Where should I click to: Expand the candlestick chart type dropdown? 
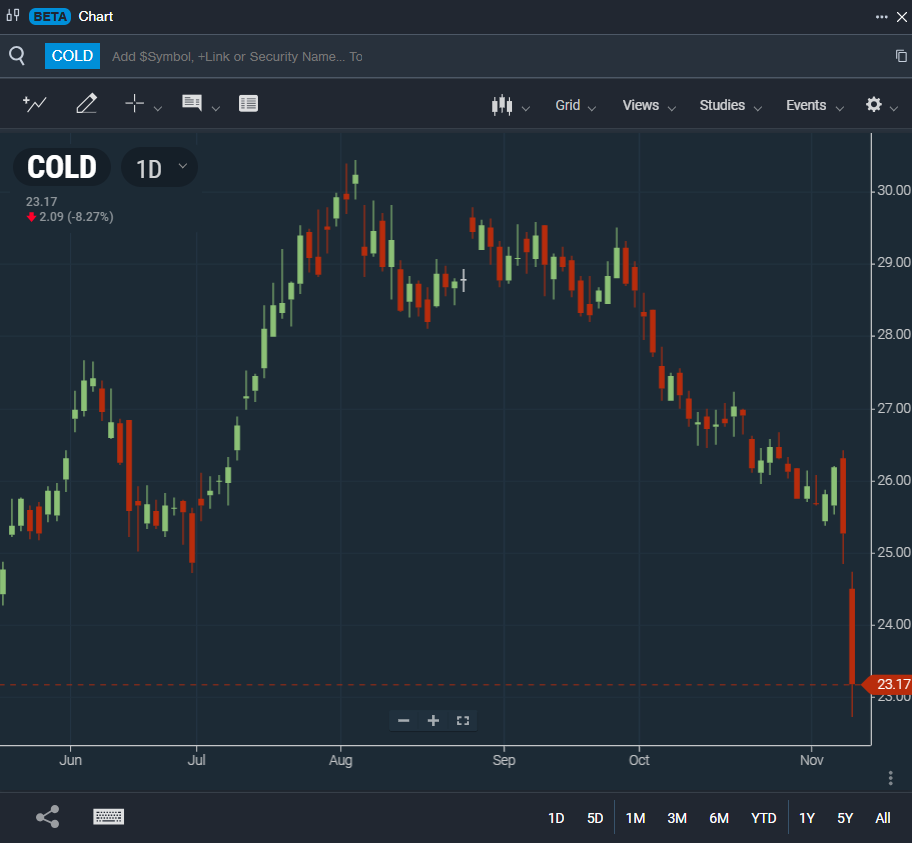tap(510, 106)
